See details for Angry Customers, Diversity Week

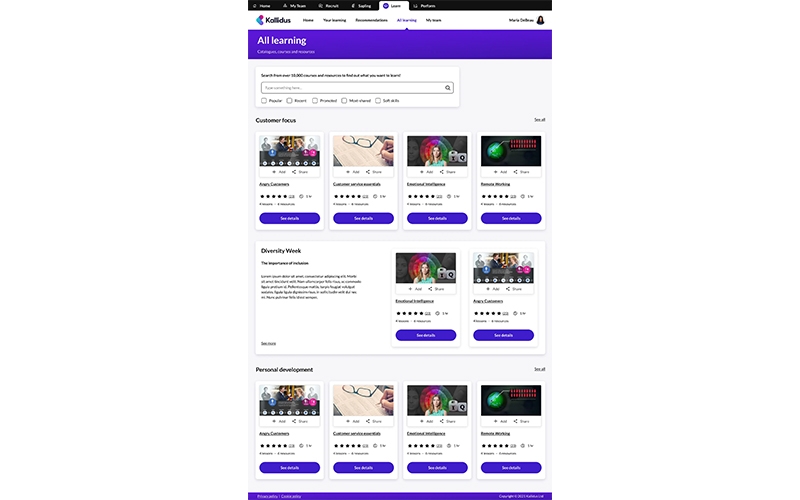click(x=504, y=335)
